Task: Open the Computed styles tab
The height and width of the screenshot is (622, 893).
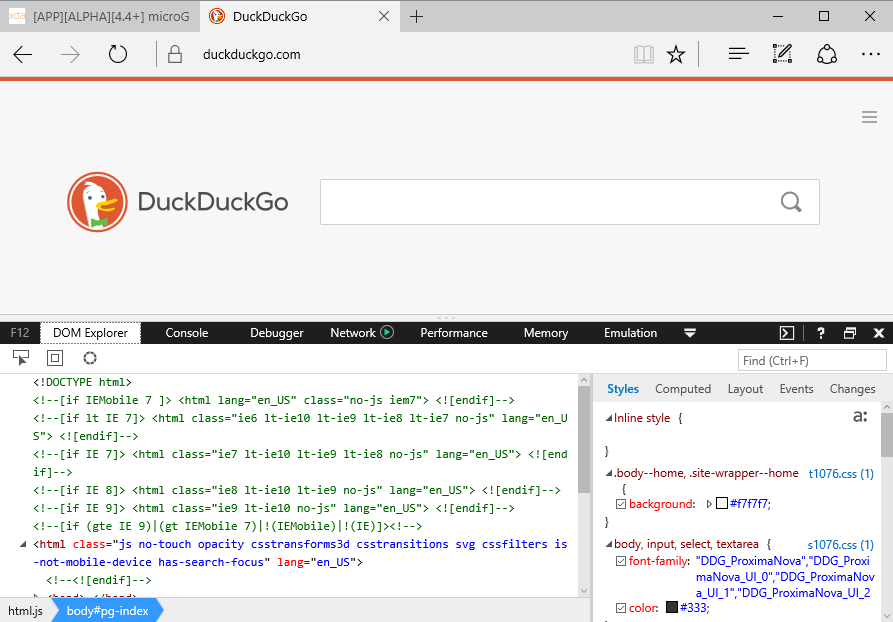Action: 683,388
